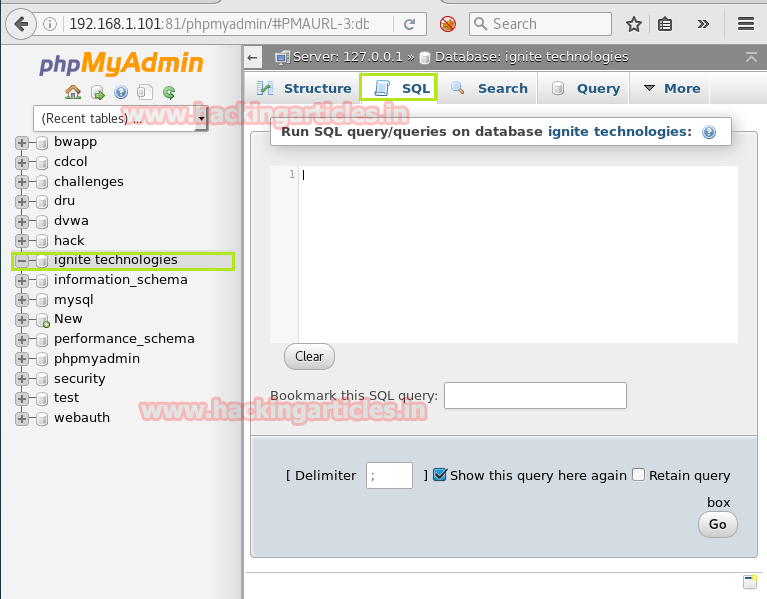The height and width of the screenshot is (599, 767).
Task: Click Database: ignite technologies breadcrumb
Action: coord(531,57)
